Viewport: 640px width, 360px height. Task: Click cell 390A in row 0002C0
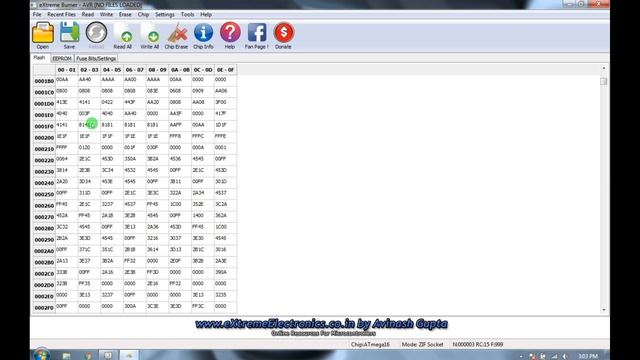[x=225, y=273]
